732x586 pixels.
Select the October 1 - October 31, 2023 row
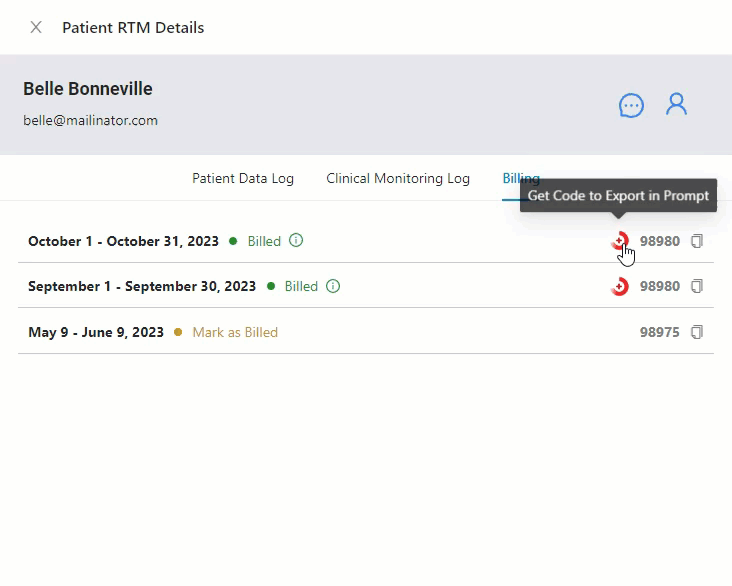123,241
